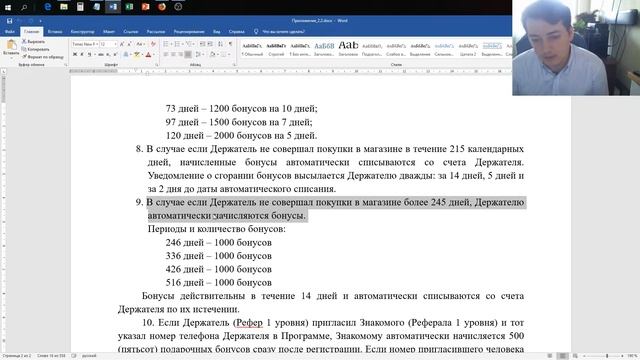Click the justify alignment icon

click(x=188, y=54)
